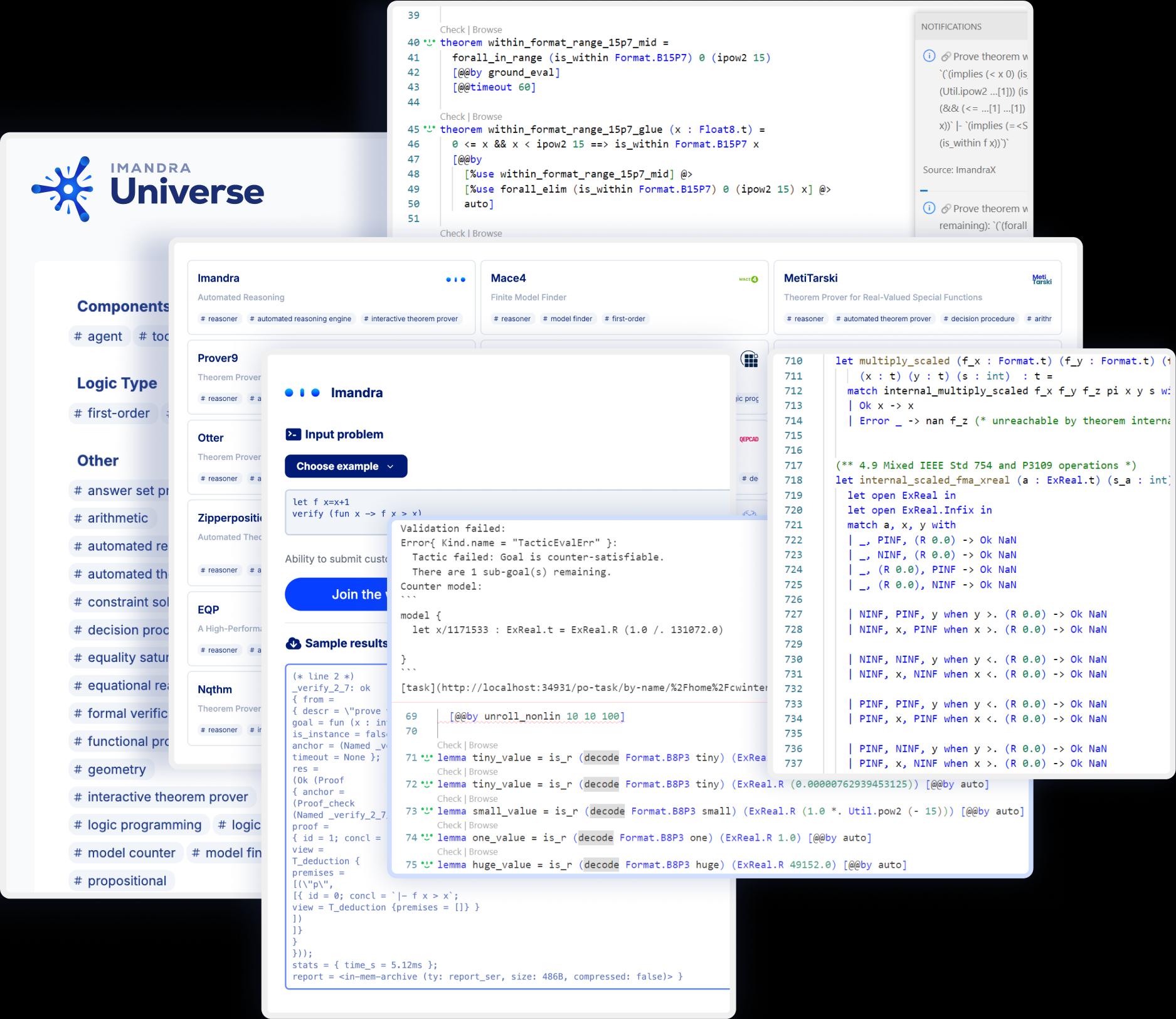Select the '# interactive theorem prover' sidebar tag
Viewport: 1176px width, 1019px height.
pyautogui.click(x=162, y=797)
